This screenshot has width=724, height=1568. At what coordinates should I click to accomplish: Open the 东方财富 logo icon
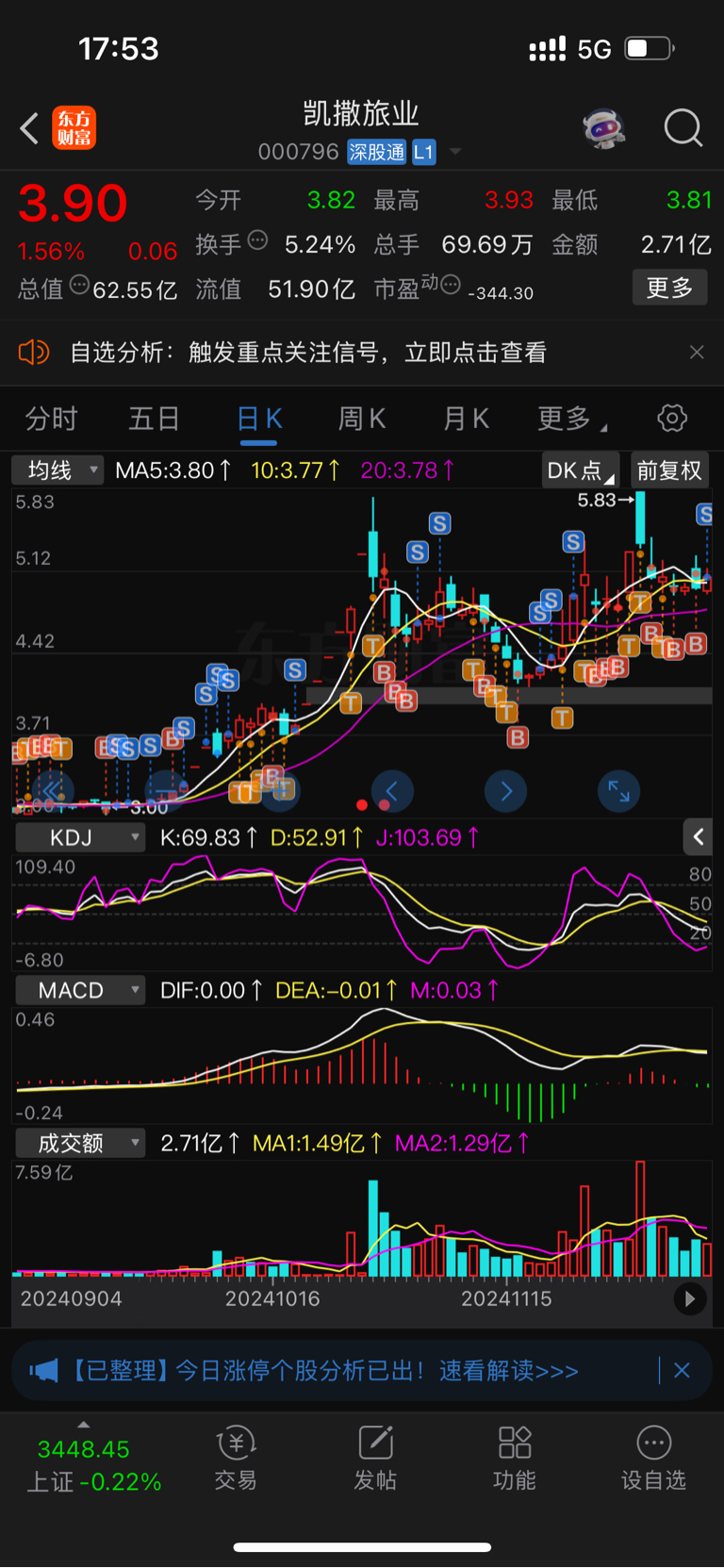[x=74, y=128]
